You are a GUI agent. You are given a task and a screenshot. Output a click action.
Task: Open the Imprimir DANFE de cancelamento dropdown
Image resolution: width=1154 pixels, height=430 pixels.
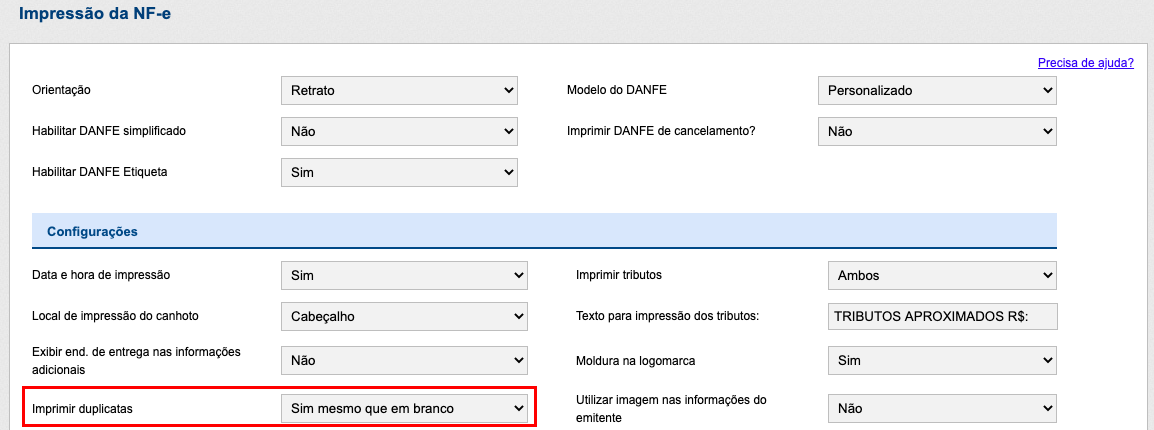coord(937,131)
